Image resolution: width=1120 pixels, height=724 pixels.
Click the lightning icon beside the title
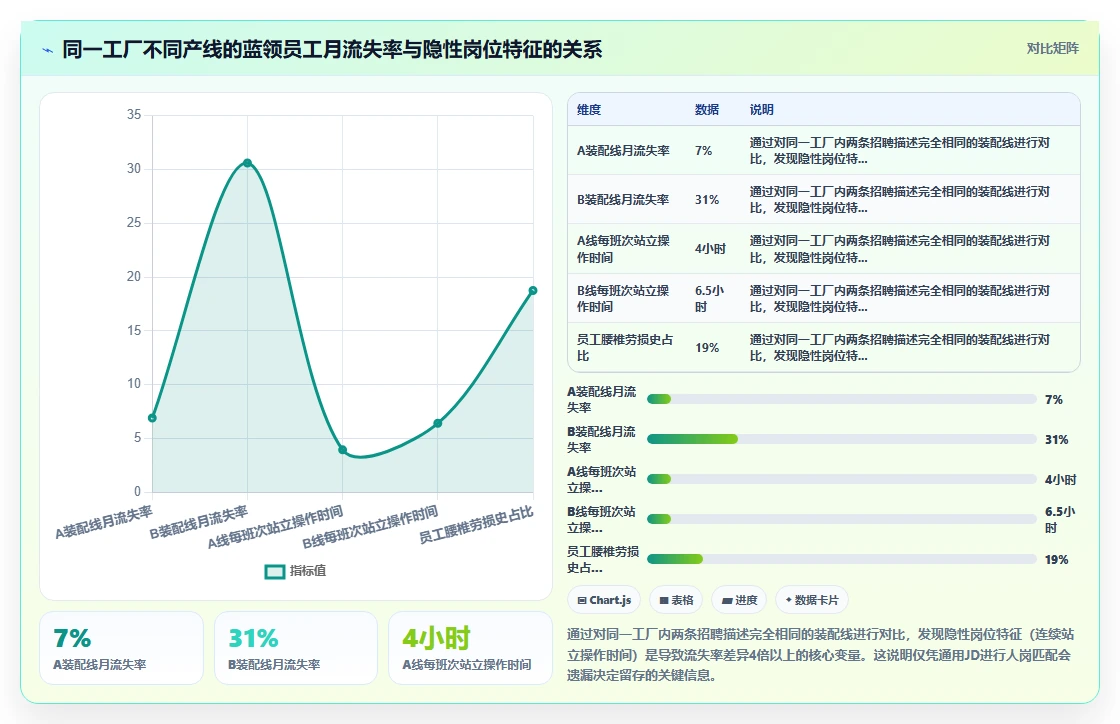coord(47,50)
